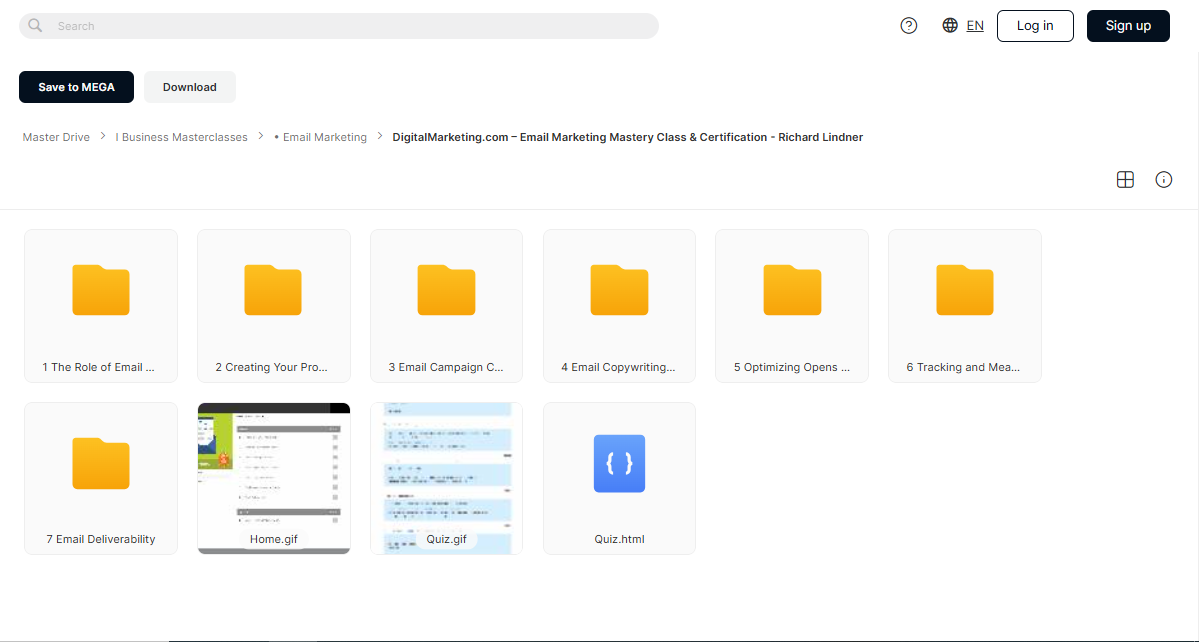Open folder icon '3 Email Campaign C...'
Viewport: 1199px width, 642px height.
click(447, 290)
